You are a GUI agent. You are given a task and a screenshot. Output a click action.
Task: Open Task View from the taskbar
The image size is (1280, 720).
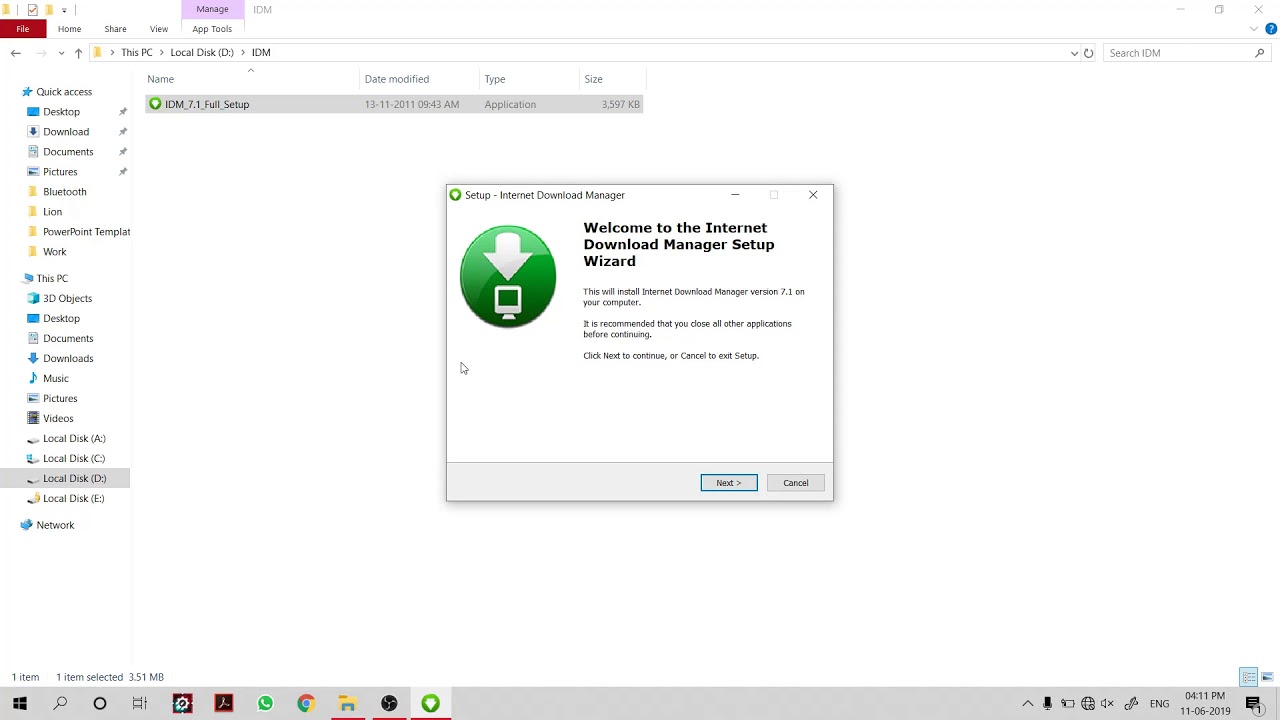pyautogui.click(x=140, y=704)
